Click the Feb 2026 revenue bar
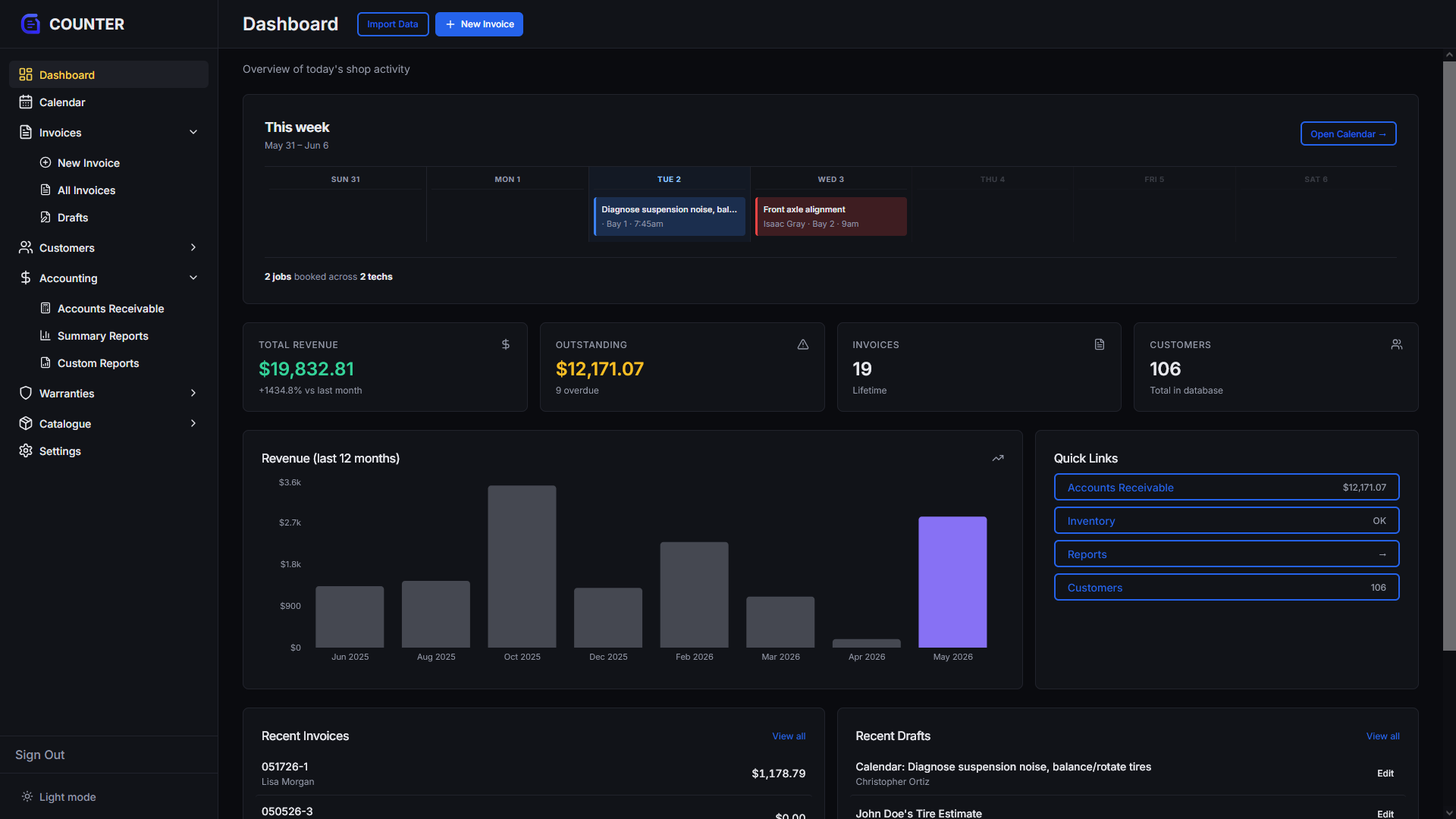The height and width of the screenshot is (819, 1456). (x=694, y=595)
